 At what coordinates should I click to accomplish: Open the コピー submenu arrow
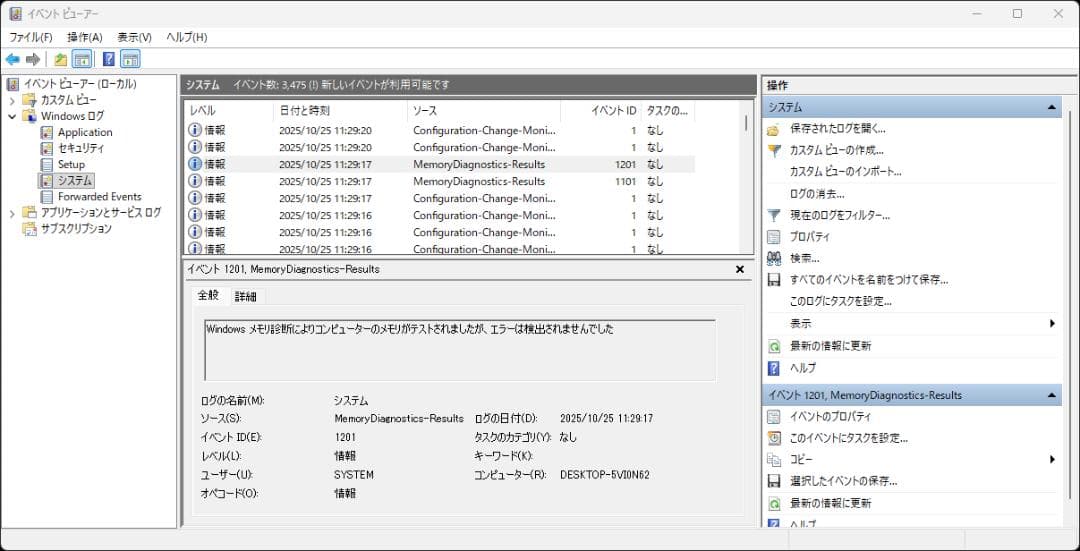pyautogui.click(x=1052, y=459)
